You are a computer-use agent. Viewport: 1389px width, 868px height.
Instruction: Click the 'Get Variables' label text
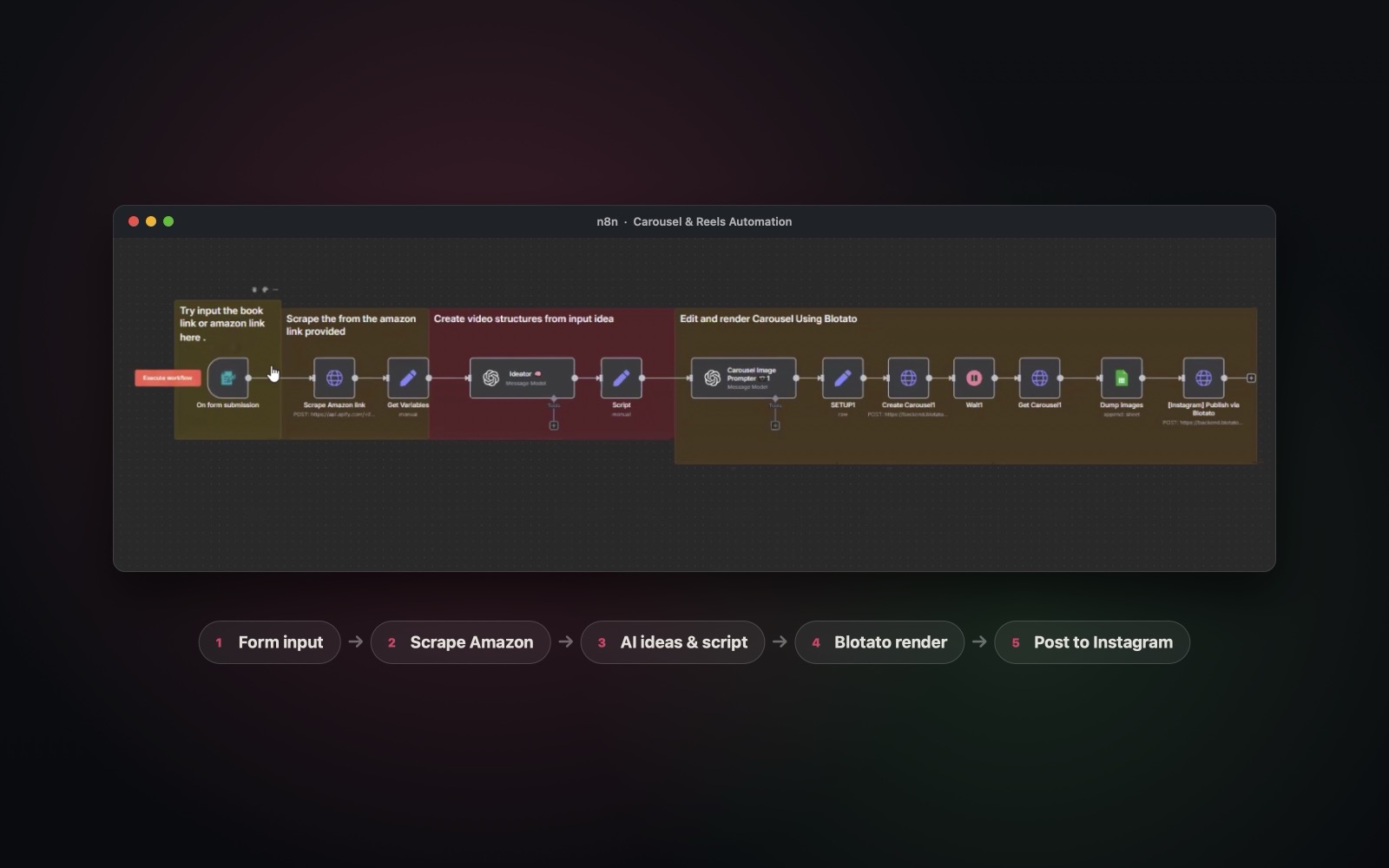tap(408, 405)
